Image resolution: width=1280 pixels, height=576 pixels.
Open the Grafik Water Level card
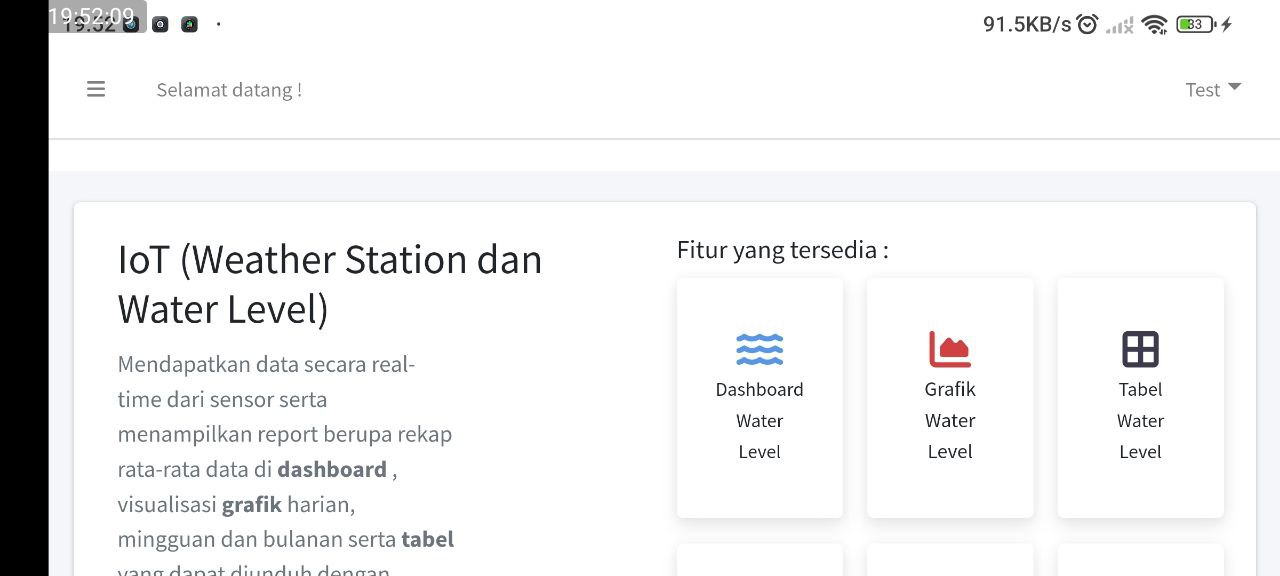[950, 398]
